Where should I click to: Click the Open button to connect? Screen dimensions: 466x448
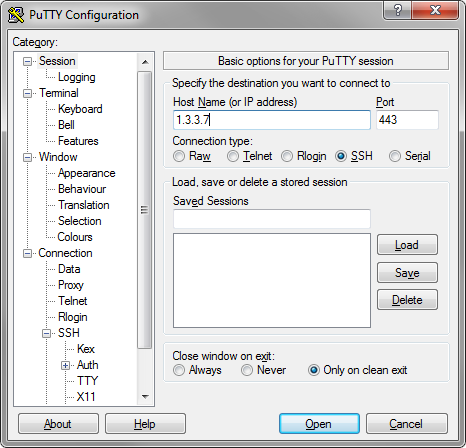coord(319,424)
